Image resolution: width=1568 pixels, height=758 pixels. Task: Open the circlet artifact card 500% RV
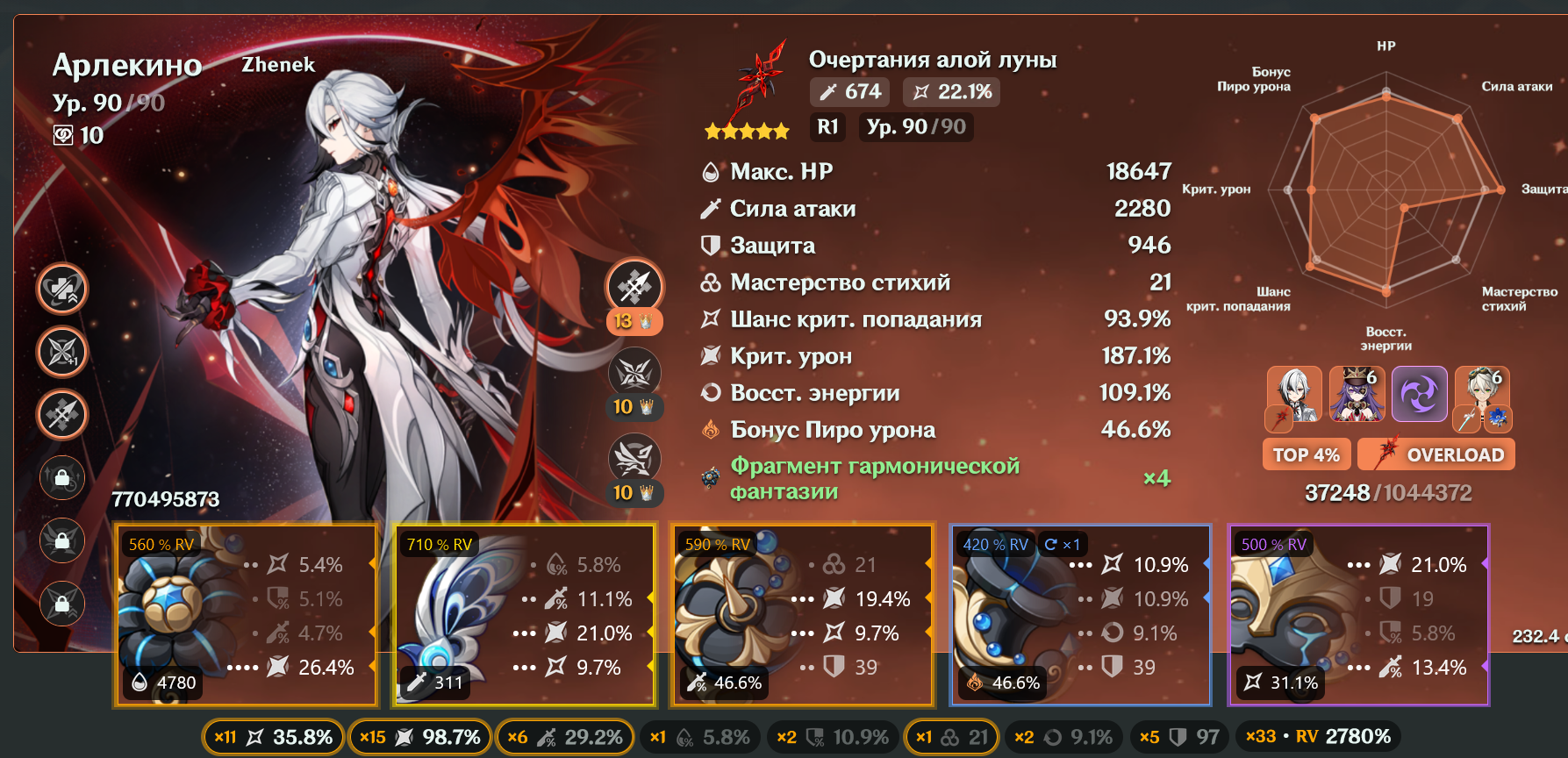(x=1358, y=615)
